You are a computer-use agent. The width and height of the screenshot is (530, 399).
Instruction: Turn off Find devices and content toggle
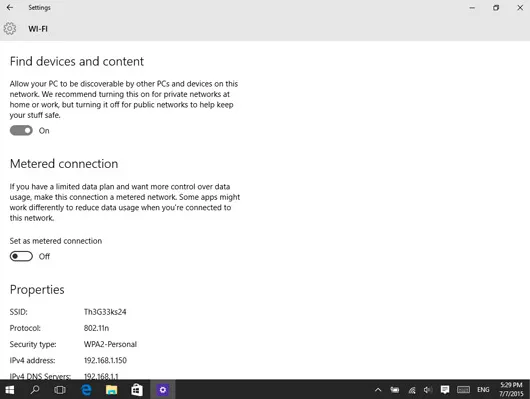click(x=21, y=131)
